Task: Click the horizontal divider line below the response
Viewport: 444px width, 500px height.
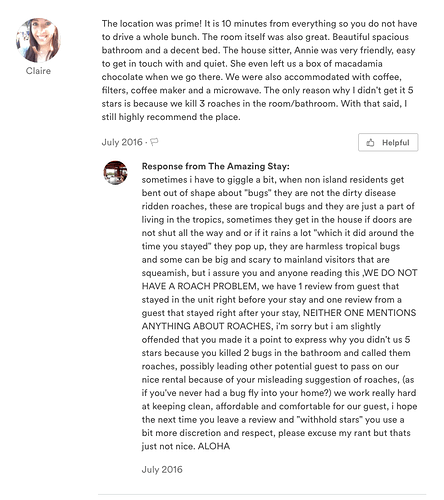Action: (262, 494)
